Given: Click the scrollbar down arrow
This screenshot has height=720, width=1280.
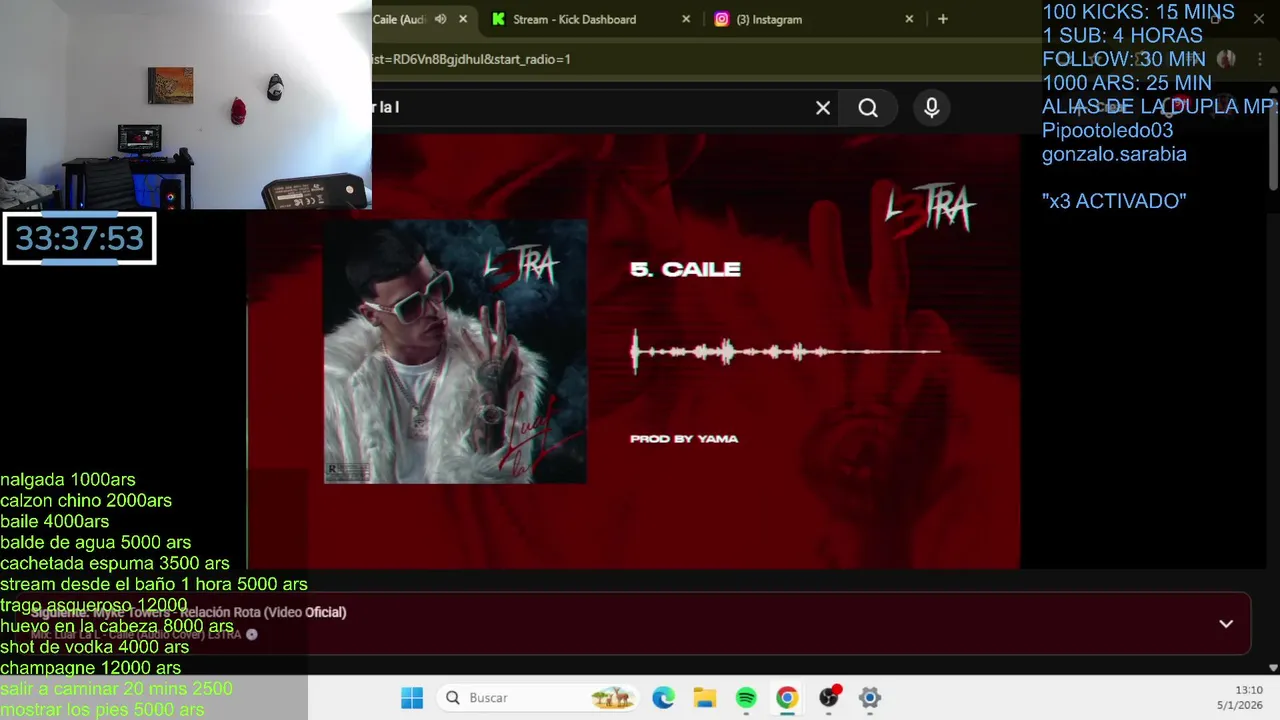Looking at the screenshot, I should [x=1273, y=667].
